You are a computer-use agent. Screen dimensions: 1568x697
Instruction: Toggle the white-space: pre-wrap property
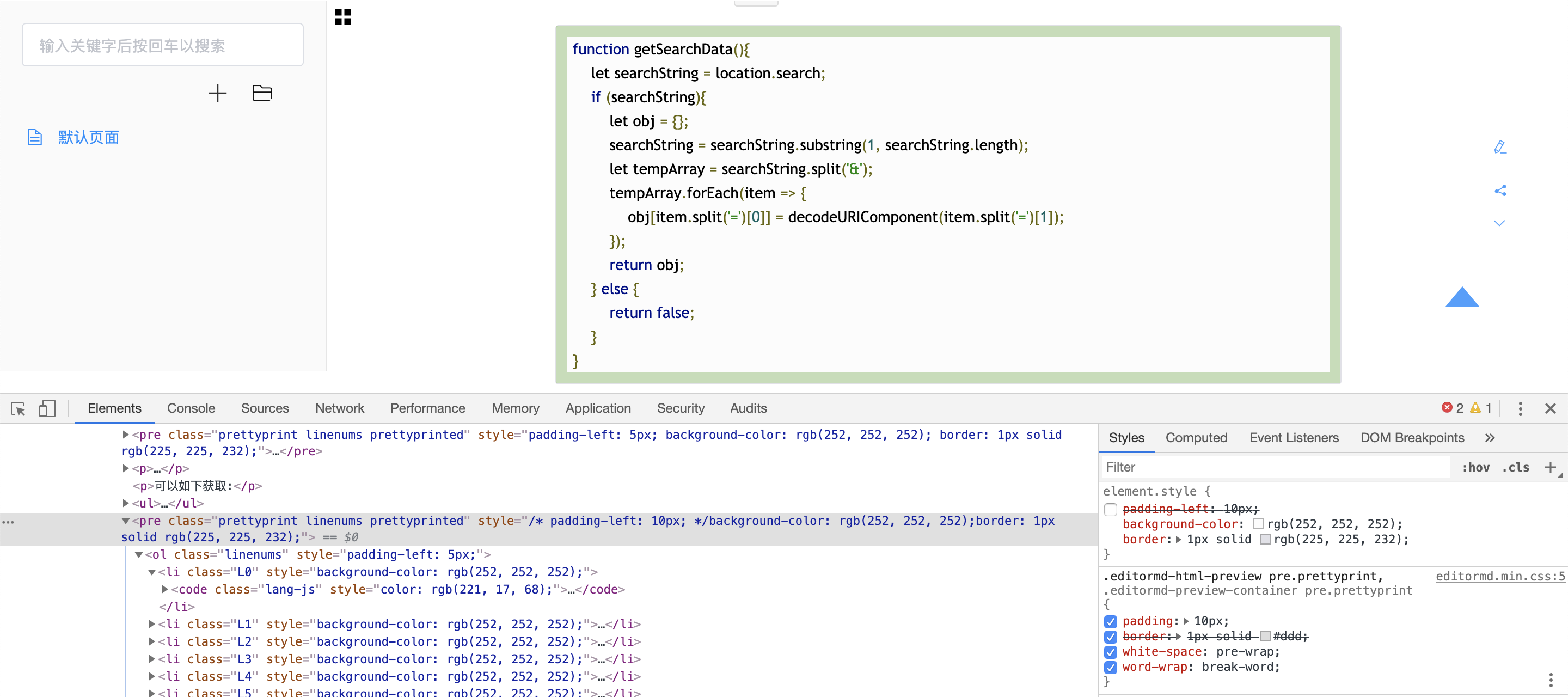point(1111,651)
